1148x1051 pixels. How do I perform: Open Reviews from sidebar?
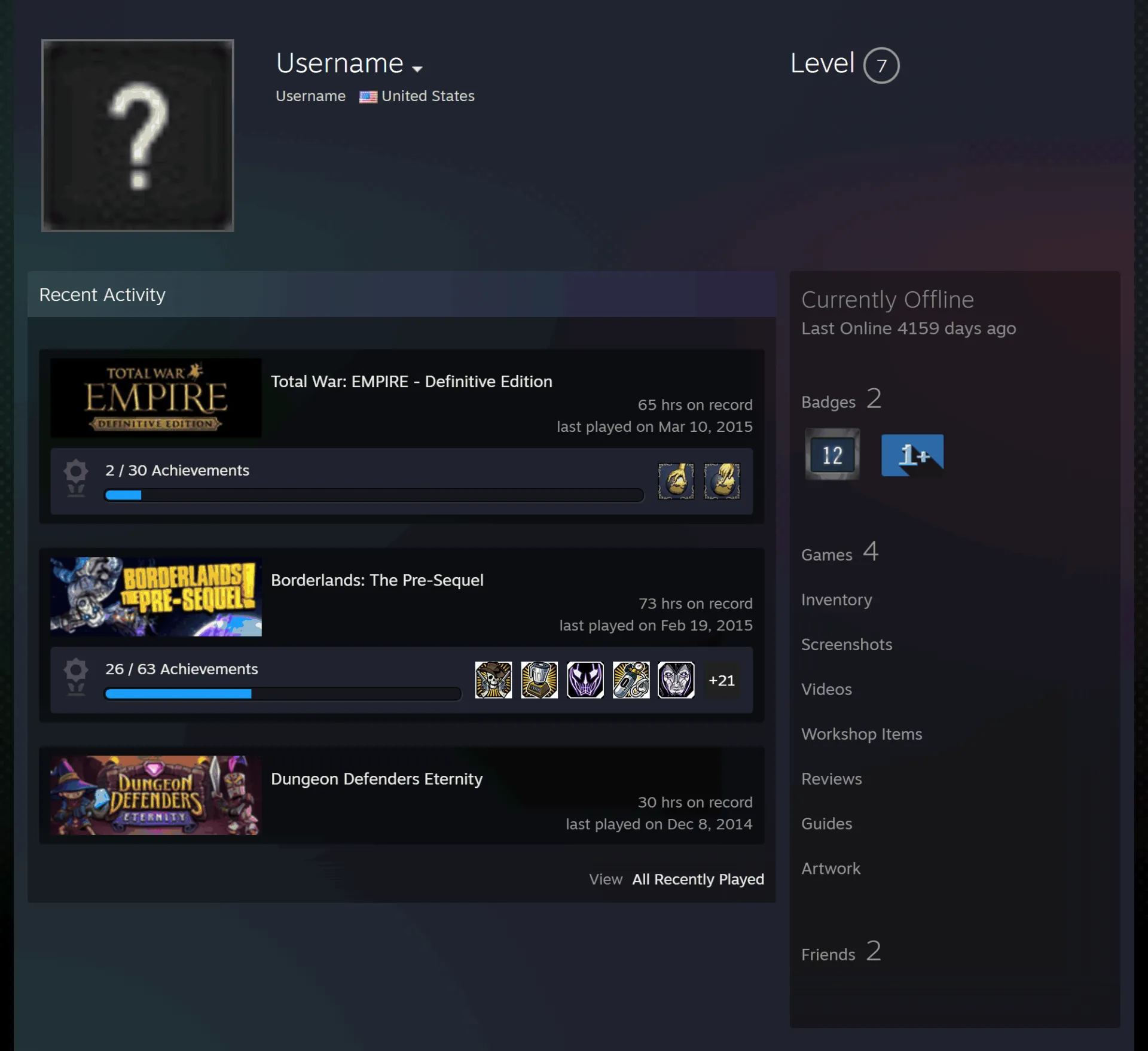tap(832, 779)
